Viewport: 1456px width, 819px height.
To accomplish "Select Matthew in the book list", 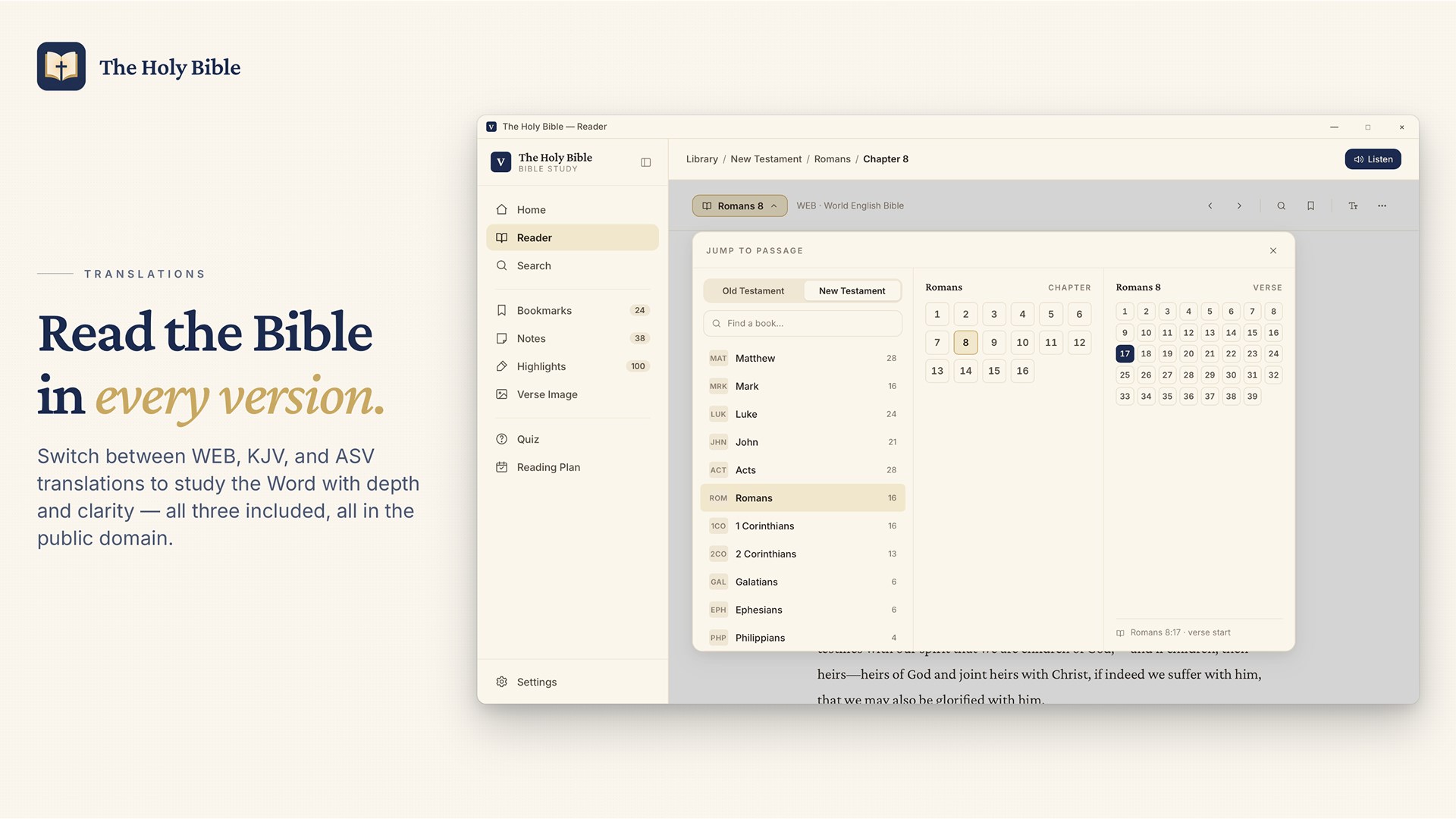I will (x=802, y=359).
